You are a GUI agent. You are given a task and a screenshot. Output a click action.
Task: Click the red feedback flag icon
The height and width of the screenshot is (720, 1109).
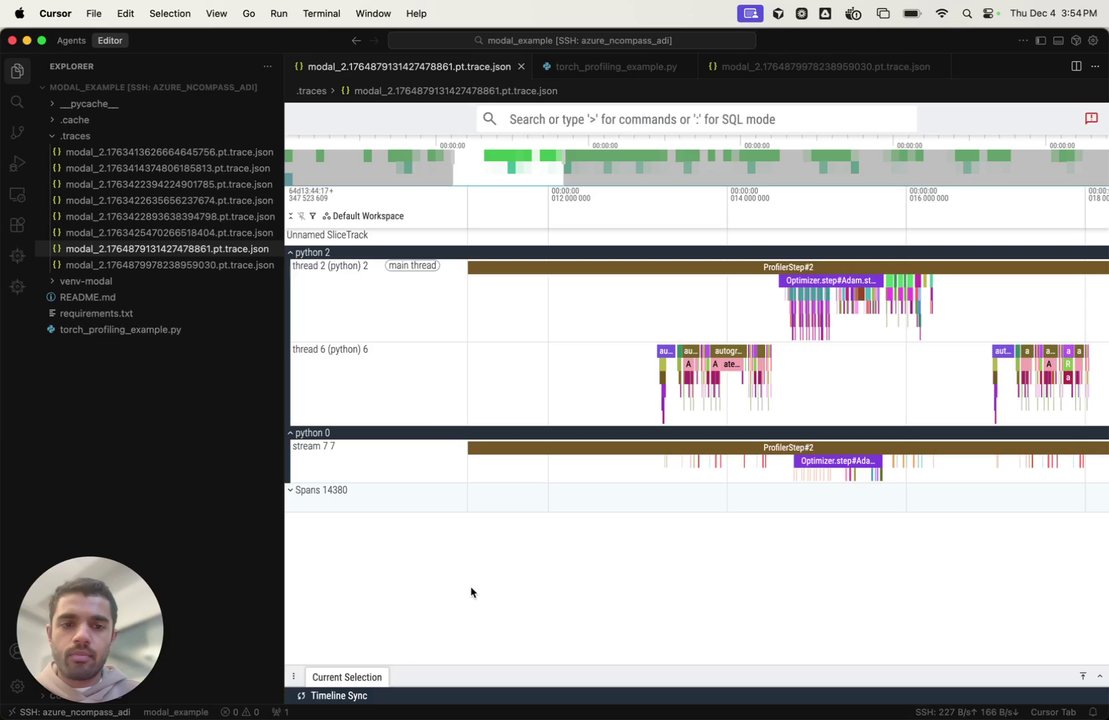pyautogui.click(x=1091, y=118)
